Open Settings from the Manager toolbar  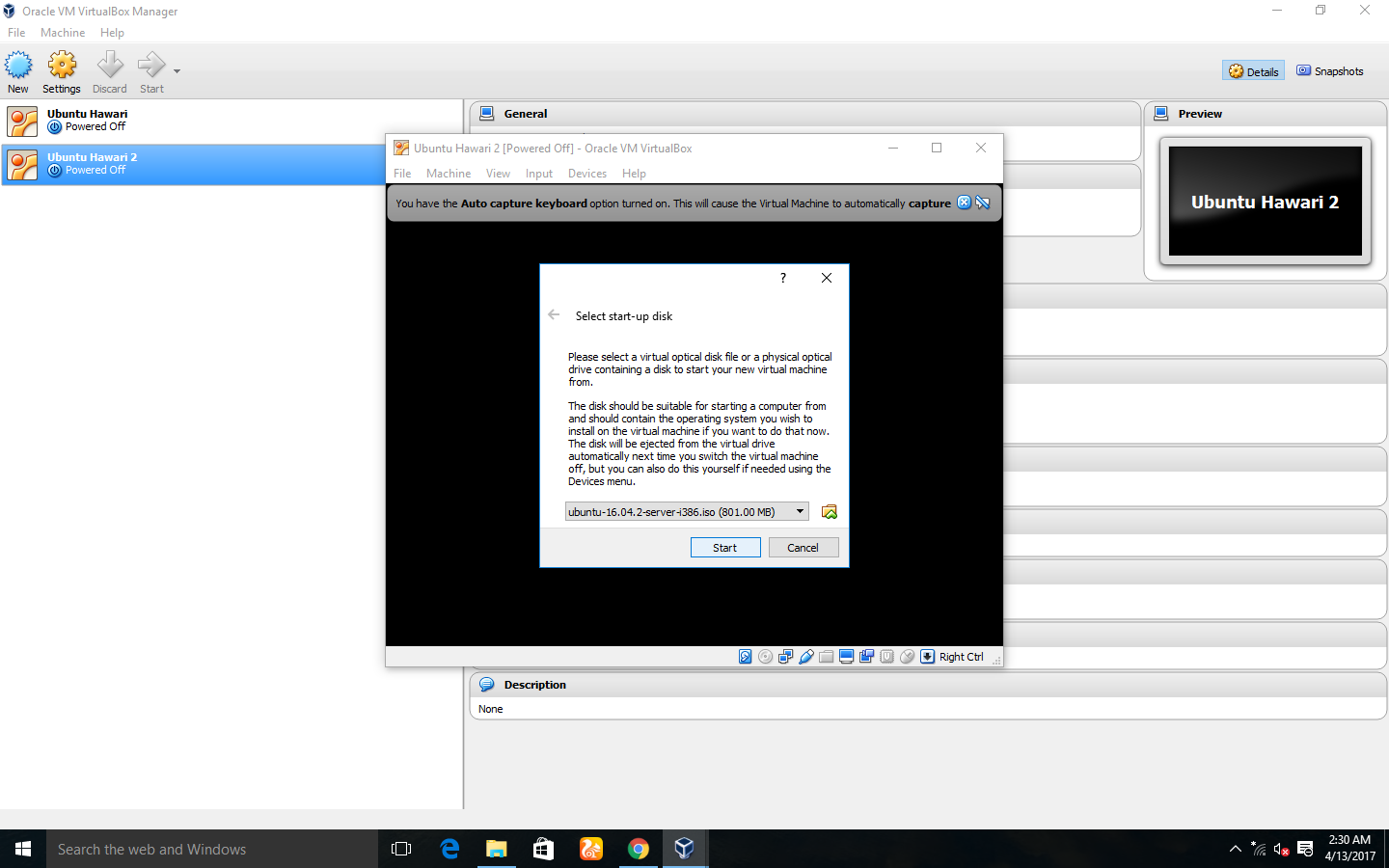62,72
